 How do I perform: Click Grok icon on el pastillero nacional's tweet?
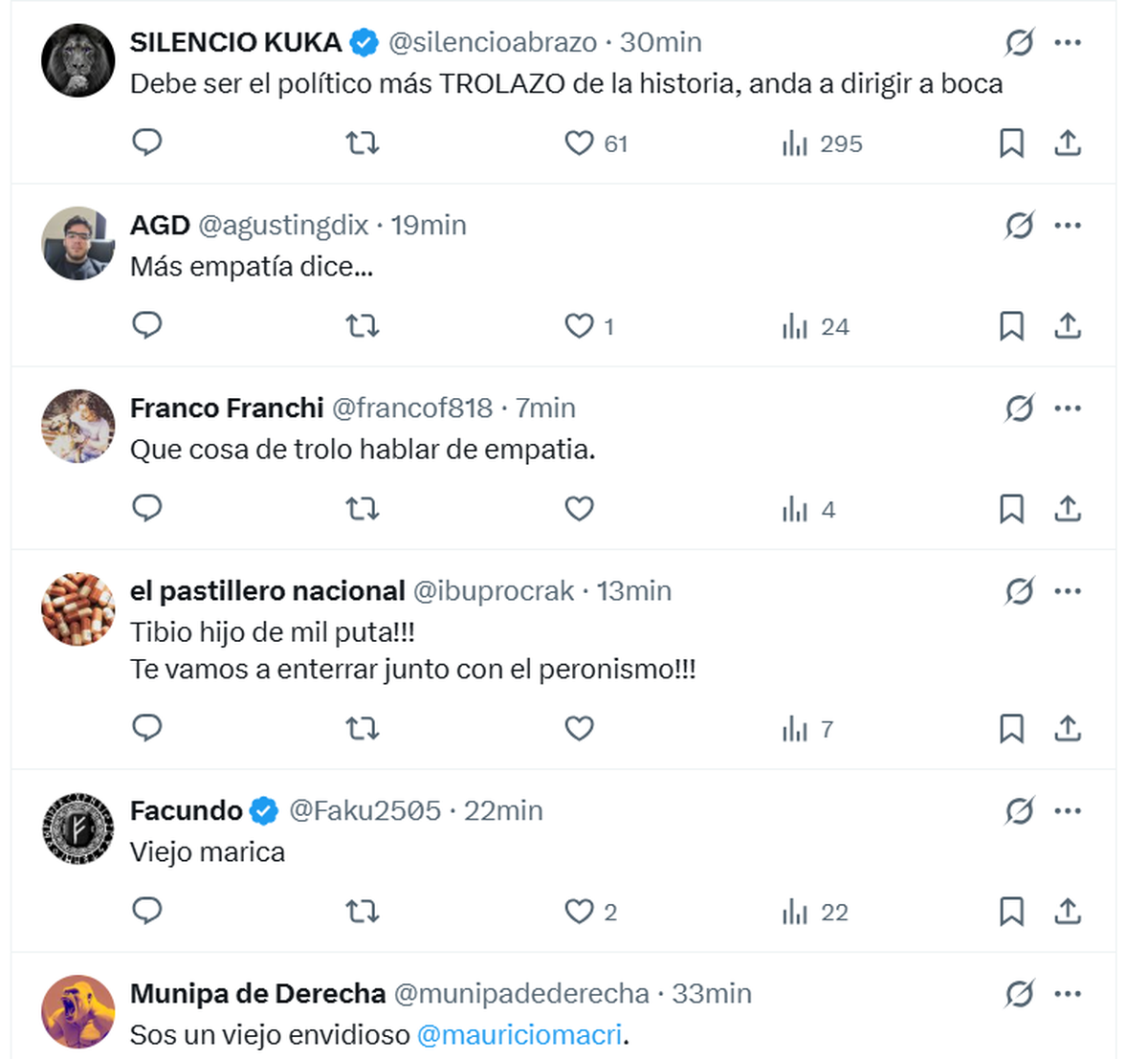[1019, 591]
